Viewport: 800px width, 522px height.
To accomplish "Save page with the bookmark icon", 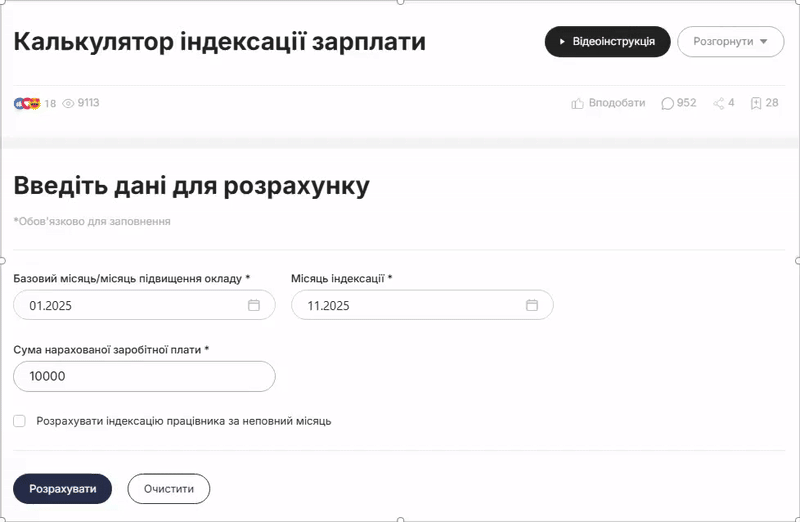I will coord(756,103).
